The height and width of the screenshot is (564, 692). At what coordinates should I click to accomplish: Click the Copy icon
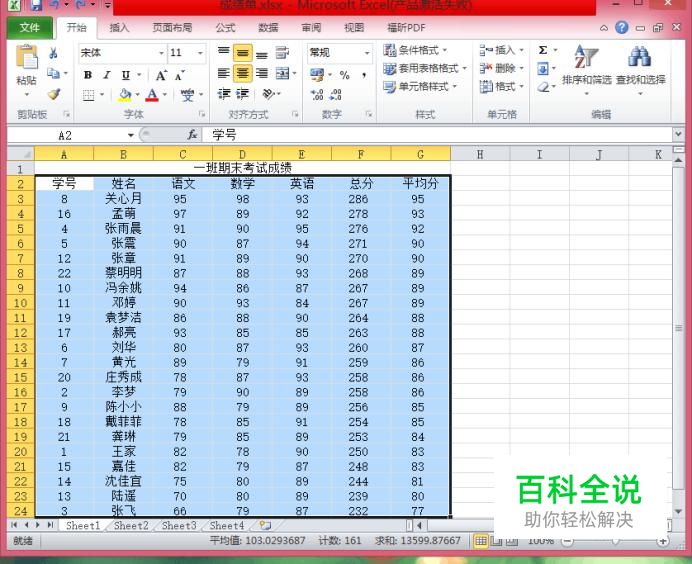pos(53,73)
